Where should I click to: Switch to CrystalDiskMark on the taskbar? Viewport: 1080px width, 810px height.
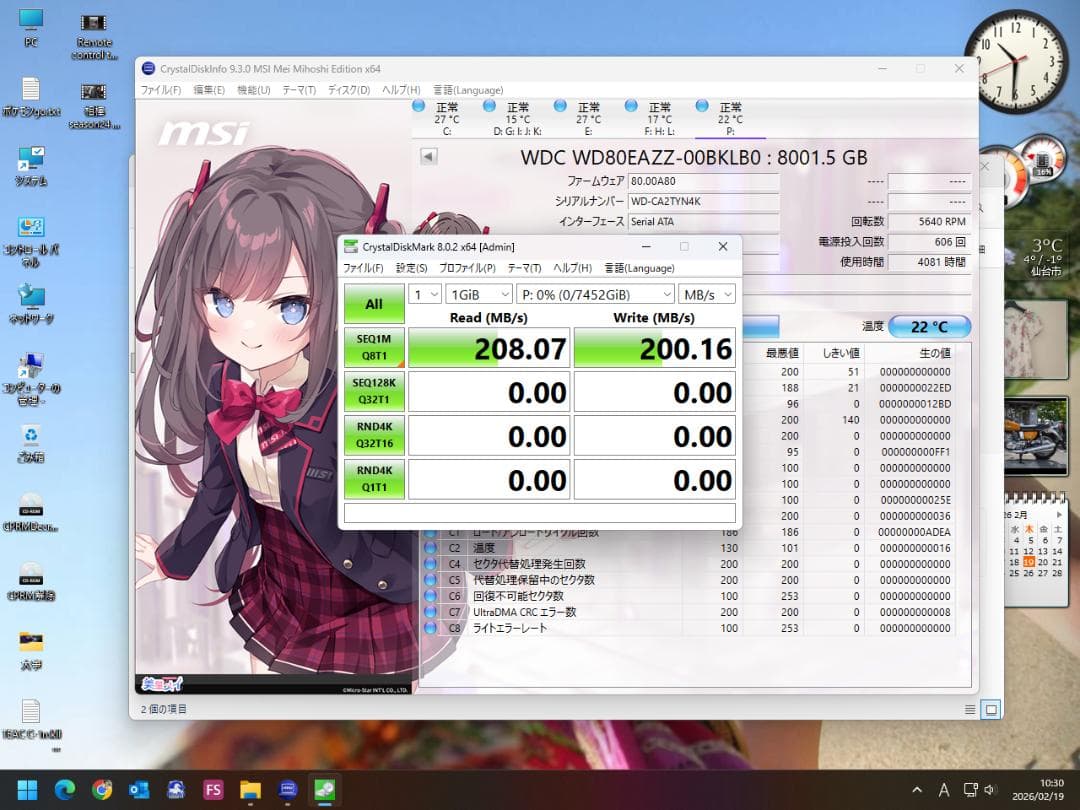pyautogui.click(x=324, y=789)
